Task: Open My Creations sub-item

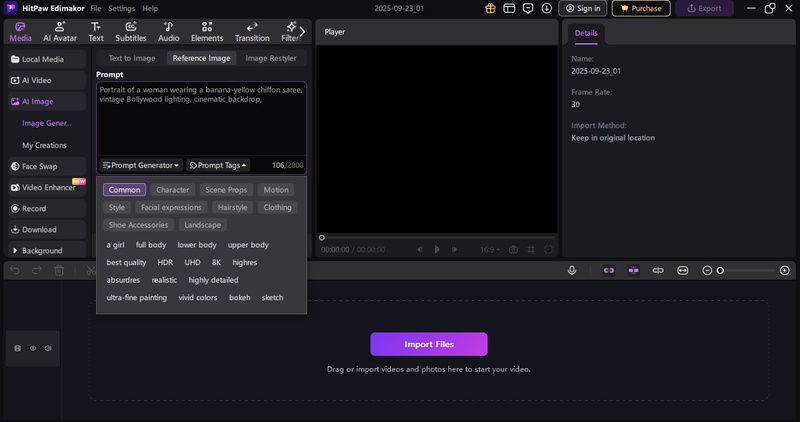Action: click(x=44, y=145)
